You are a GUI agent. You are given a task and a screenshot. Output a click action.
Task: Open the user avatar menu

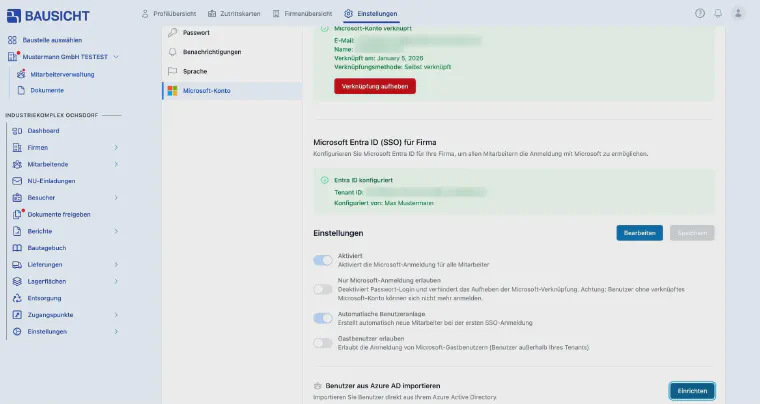pos(738,14)
